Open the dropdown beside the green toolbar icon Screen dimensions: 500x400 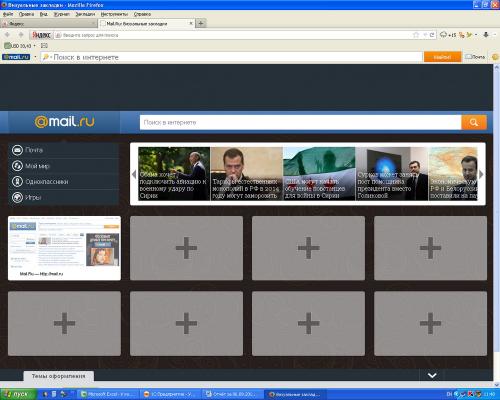(x=476, y=35)
